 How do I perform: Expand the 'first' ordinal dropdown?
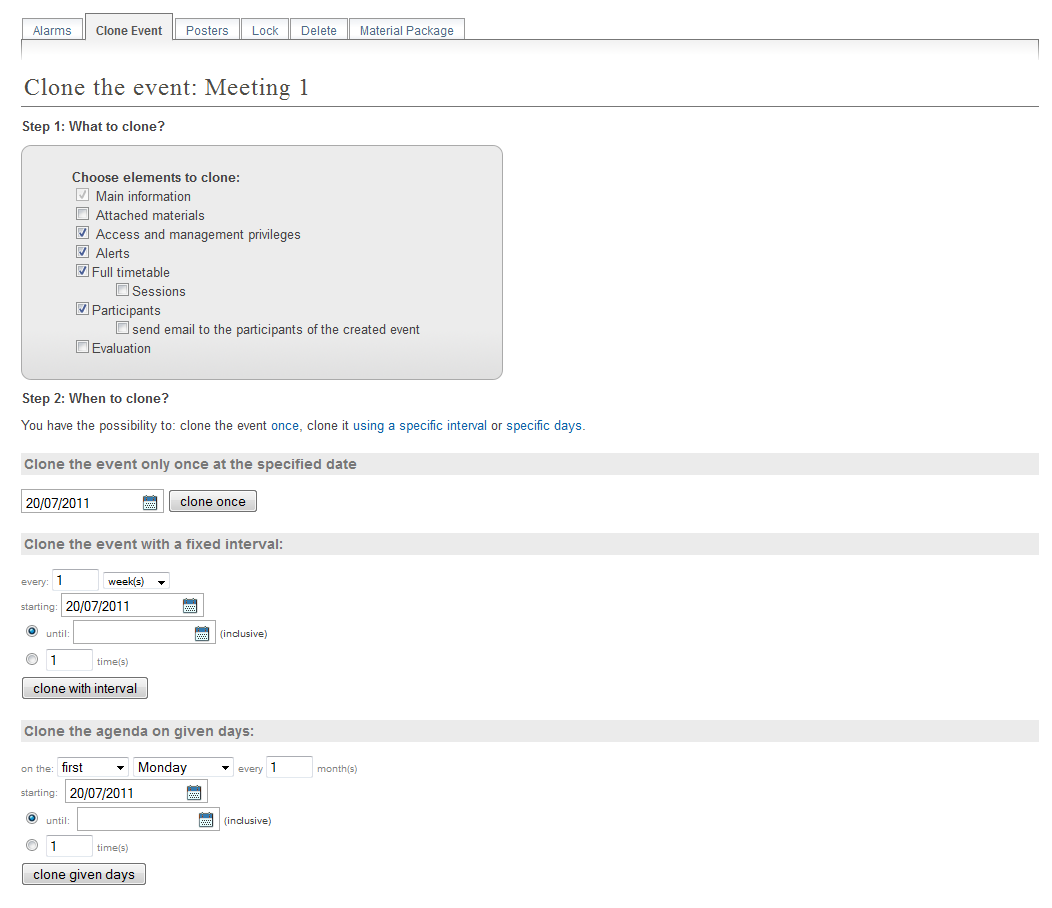click(x=93, y=767)
